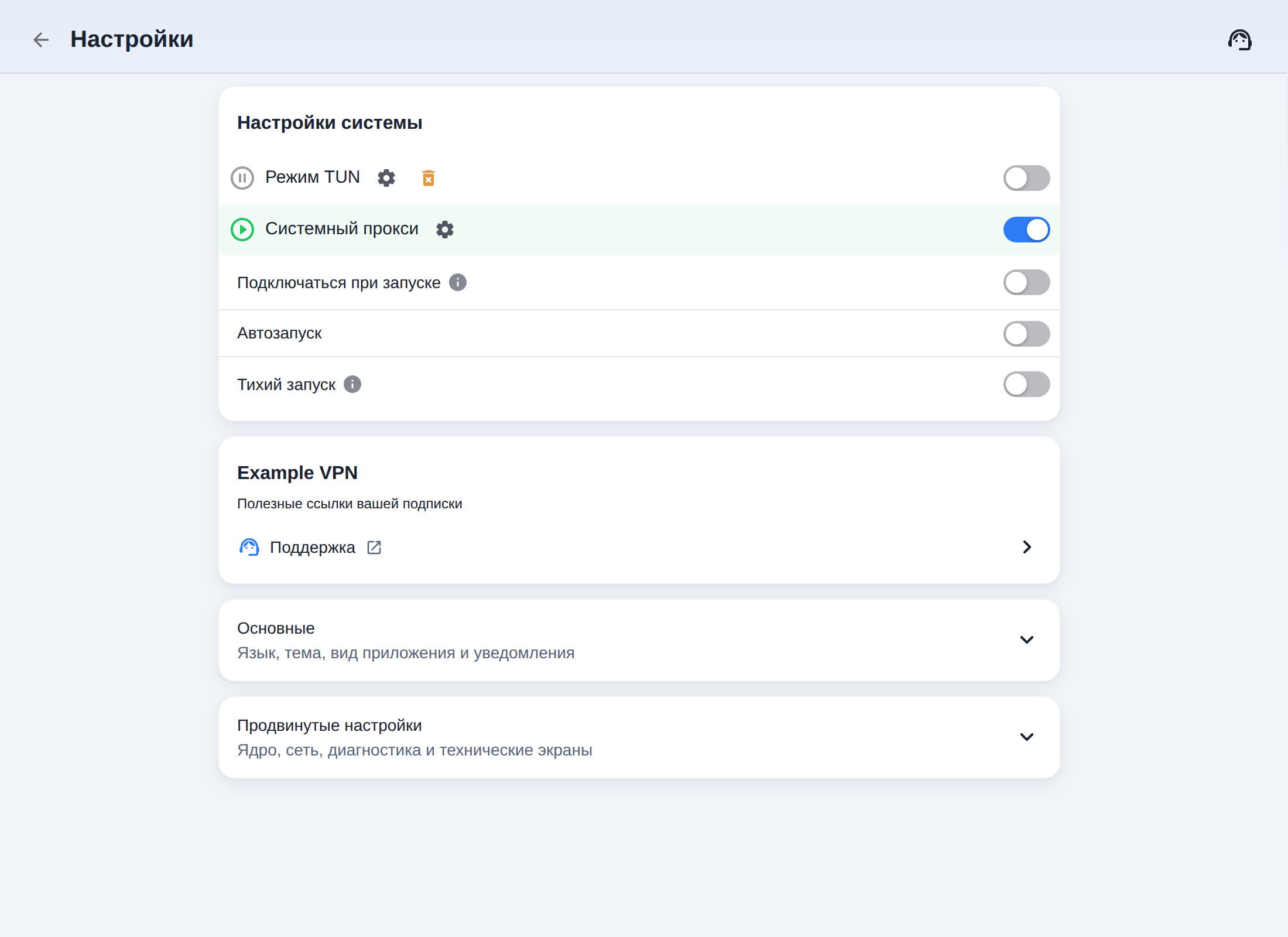Click the blue headset icon beside Поддержка
This screenshot has width=1288, height=937.
tap(249, 547)
